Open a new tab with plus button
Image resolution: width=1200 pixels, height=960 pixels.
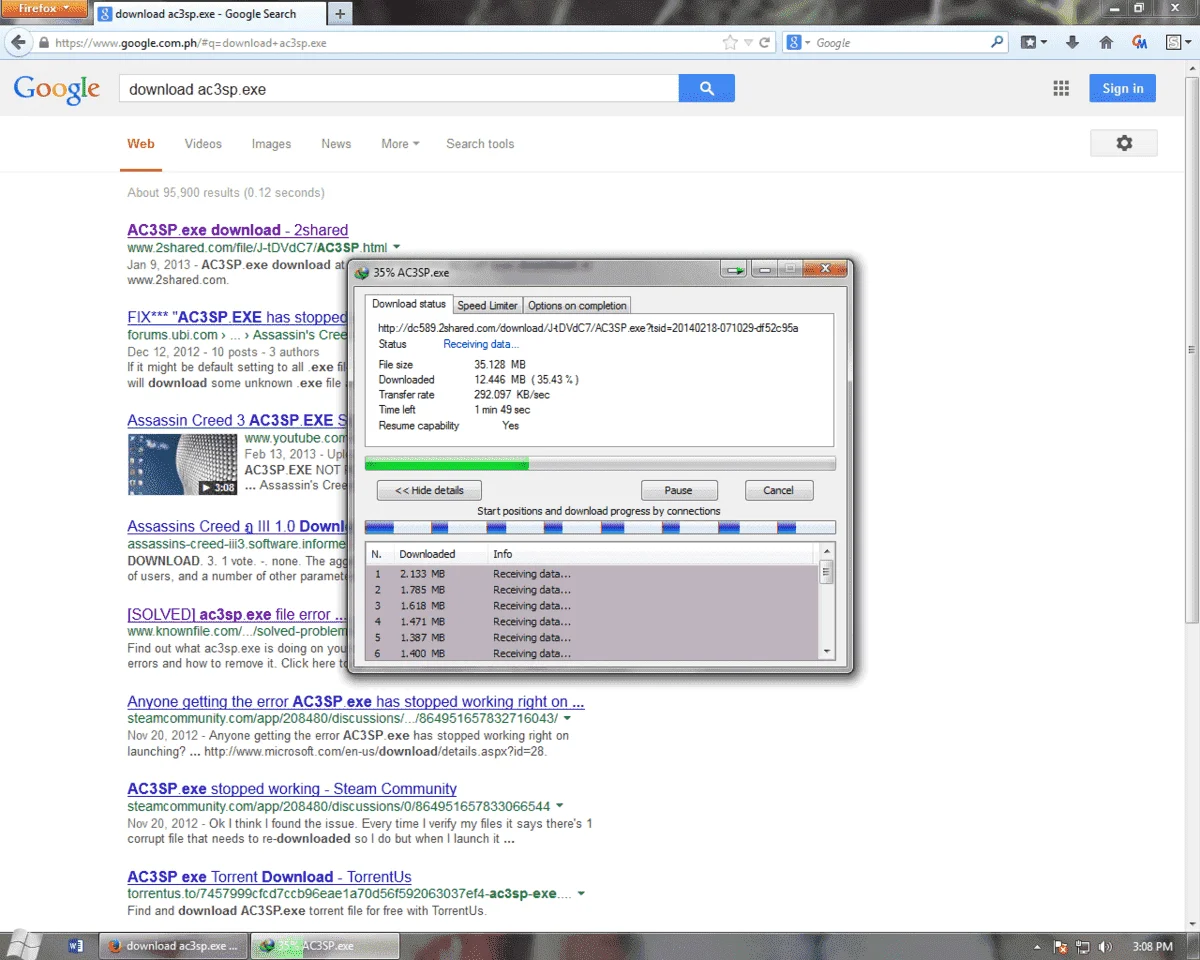pos(340,14)
